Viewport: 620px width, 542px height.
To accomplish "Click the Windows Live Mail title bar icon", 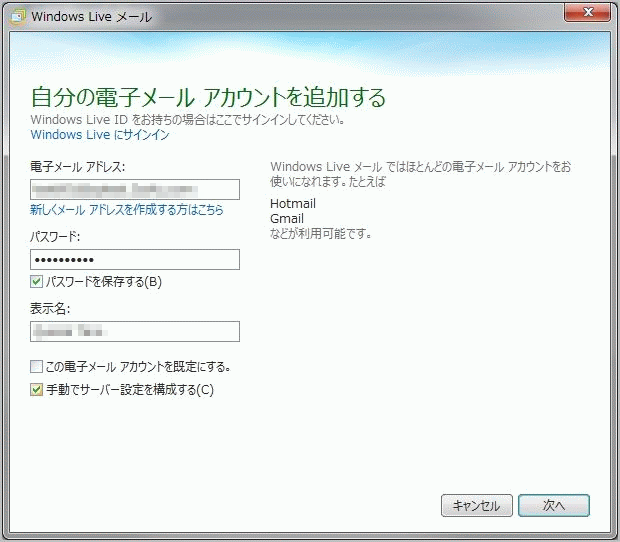I will pyautogui.click(x=18, y=17).
